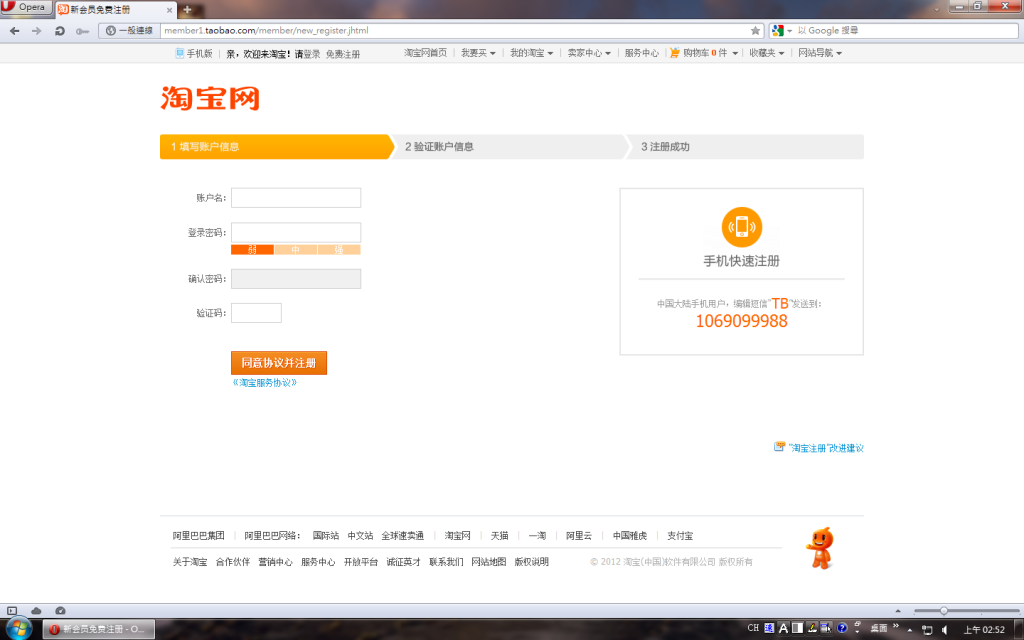Expand the 网站导航 site navigation dropdown
The width and height of the screenshot is (1024, 640).
(820, 53)
